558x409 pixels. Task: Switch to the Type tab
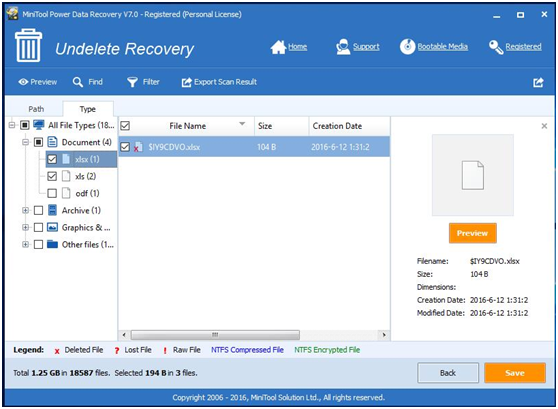[x=88, y=109]
